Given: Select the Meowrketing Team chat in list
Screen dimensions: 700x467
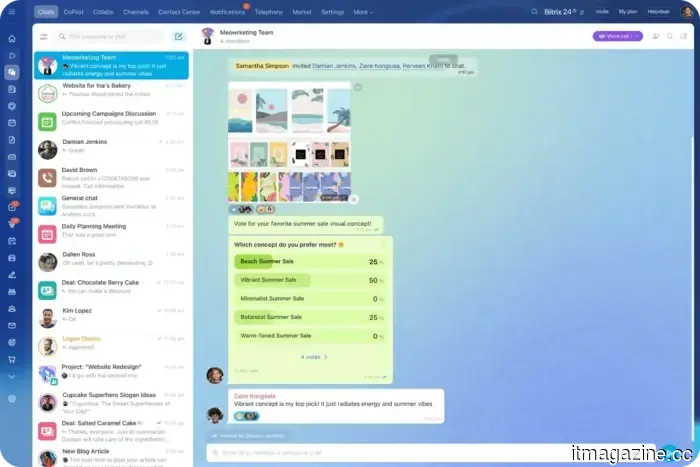Looking at the screenshot, I should 112,65.
